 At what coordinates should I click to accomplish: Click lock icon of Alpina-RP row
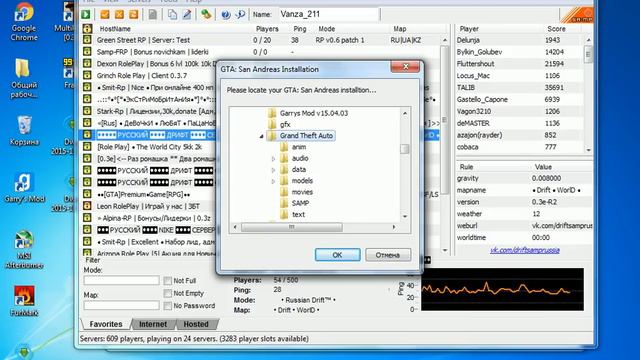[x=87, y=218]
